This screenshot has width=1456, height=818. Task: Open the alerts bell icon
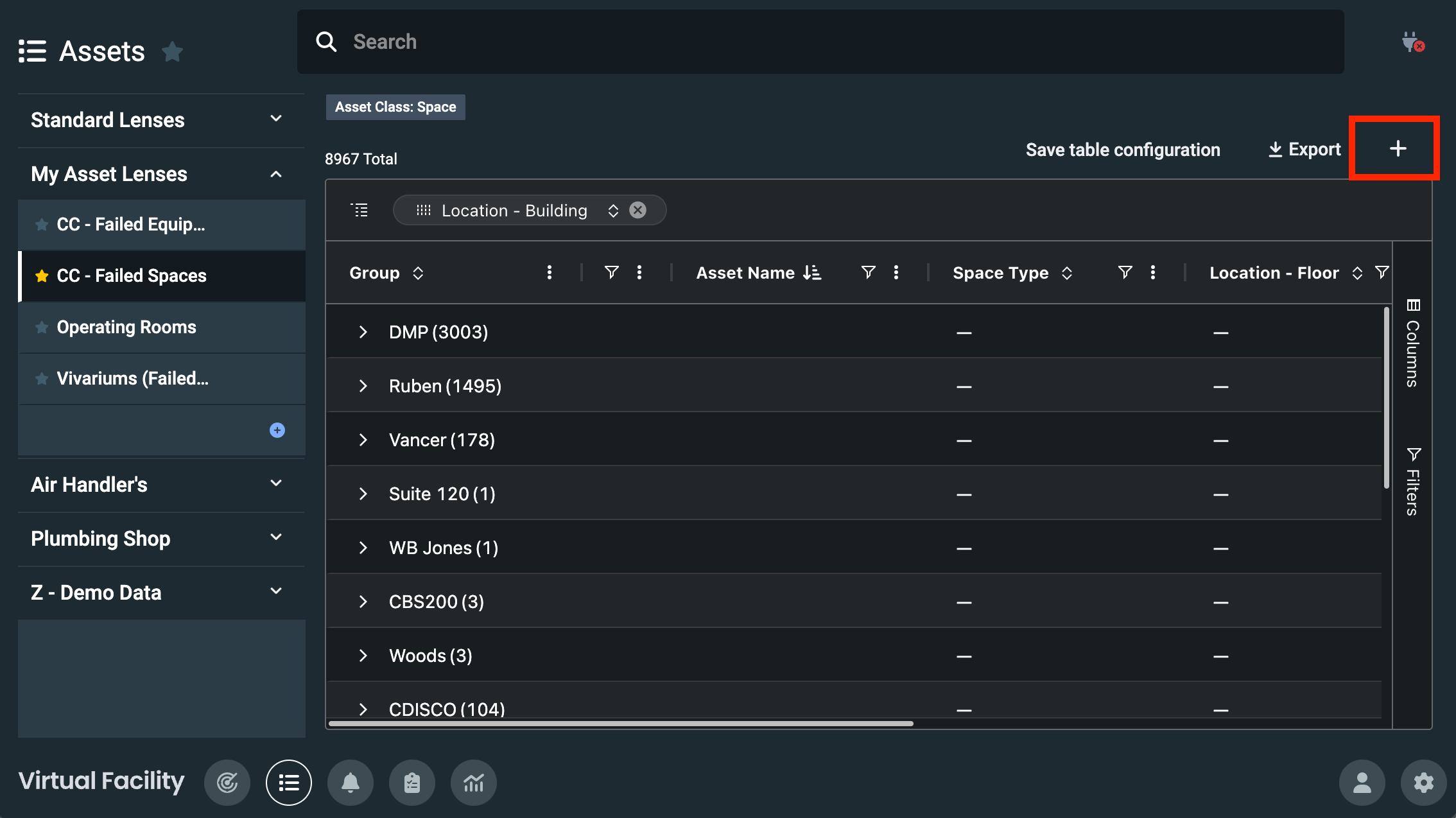350,783
